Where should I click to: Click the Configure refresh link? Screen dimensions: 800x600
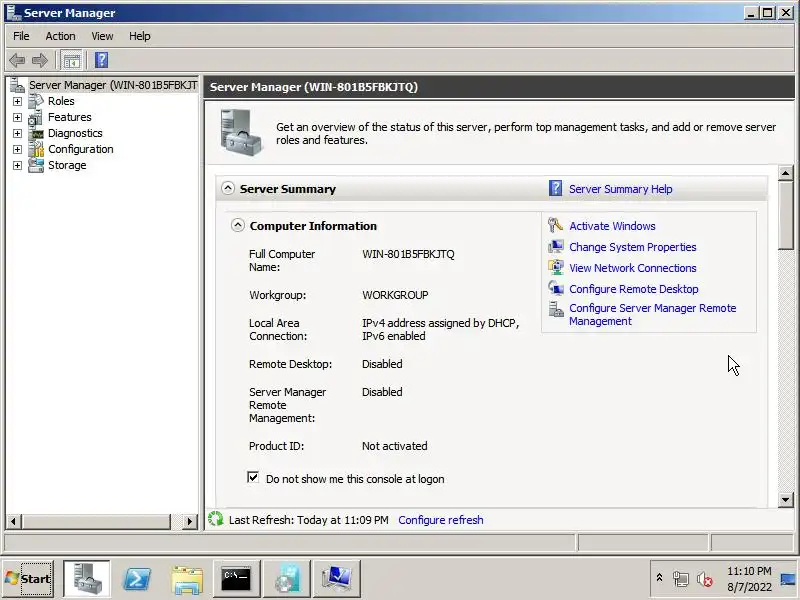(441, 520)
